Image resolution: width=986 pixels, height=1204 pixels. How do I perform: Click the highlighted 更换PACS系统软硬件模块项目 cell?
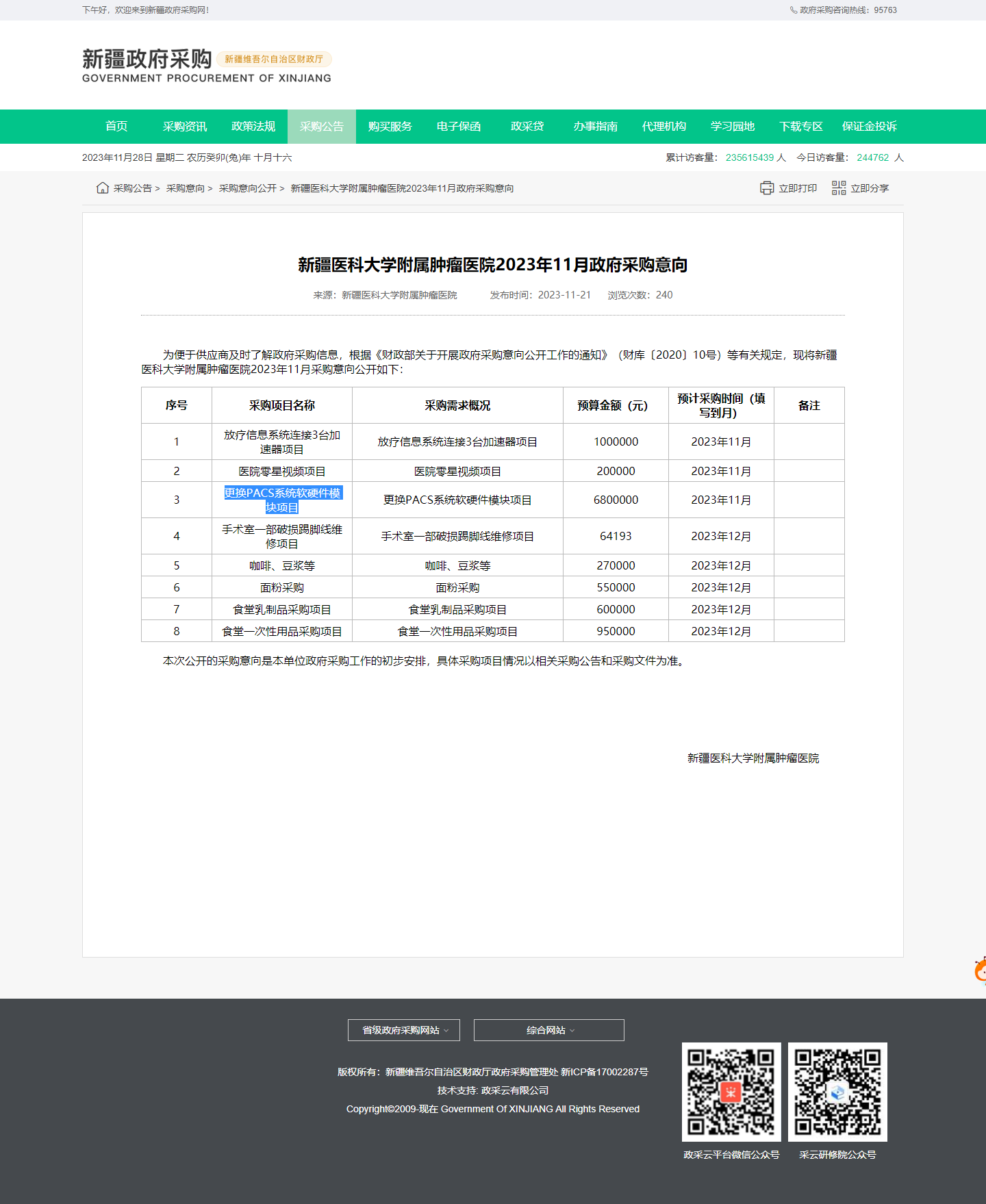(x=282, y=500)
